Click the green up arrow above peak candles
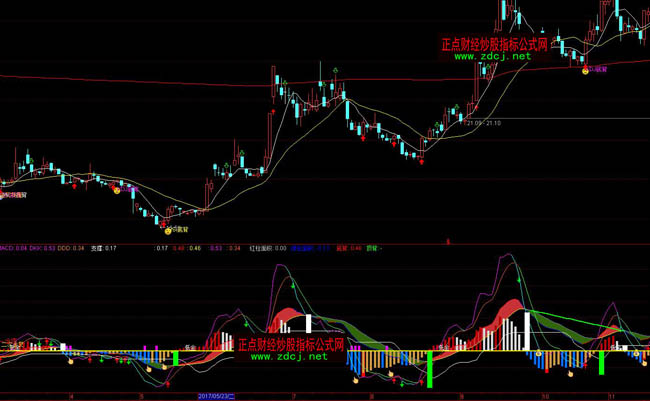 (336, 70)
